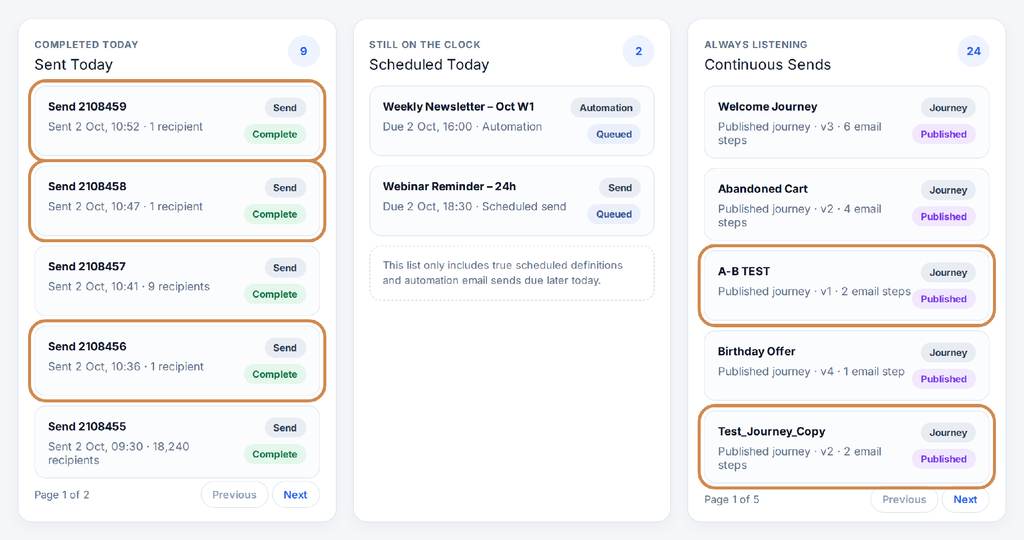1024x540 pixels.
Task: Click Send tag on Send 2108459
Action: click(285, 108)
